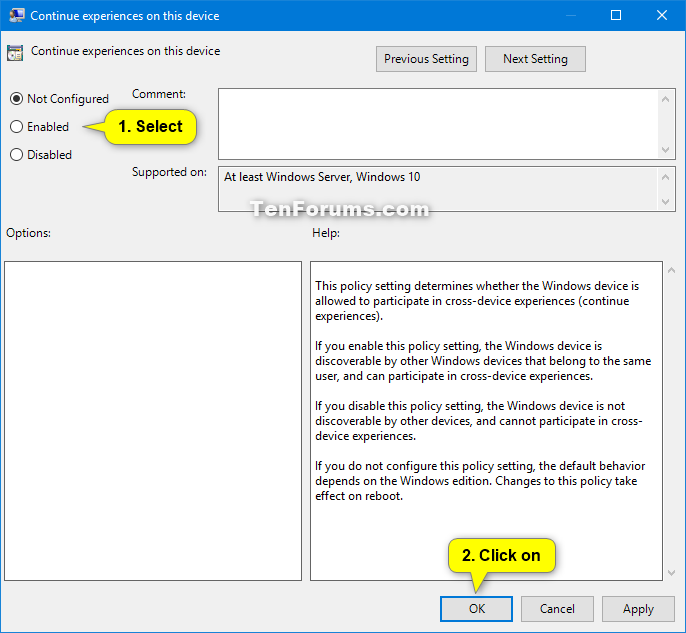The width and height of the screenshot is (686, 633).
Task: Click Supported on box scroll up arrow
Action: coord(665,177)
